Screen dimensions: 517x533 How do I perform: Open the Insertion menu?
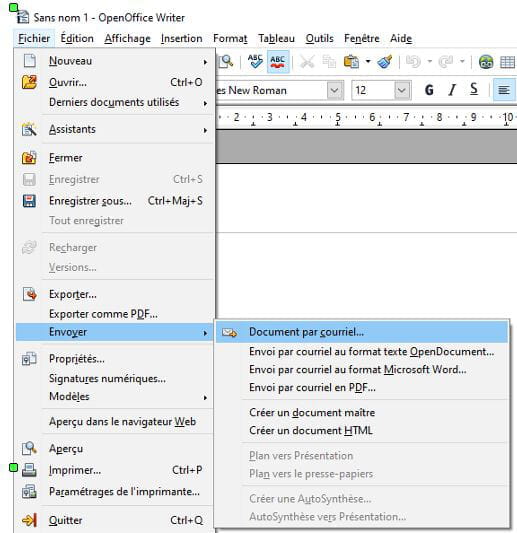click(182, 38)
